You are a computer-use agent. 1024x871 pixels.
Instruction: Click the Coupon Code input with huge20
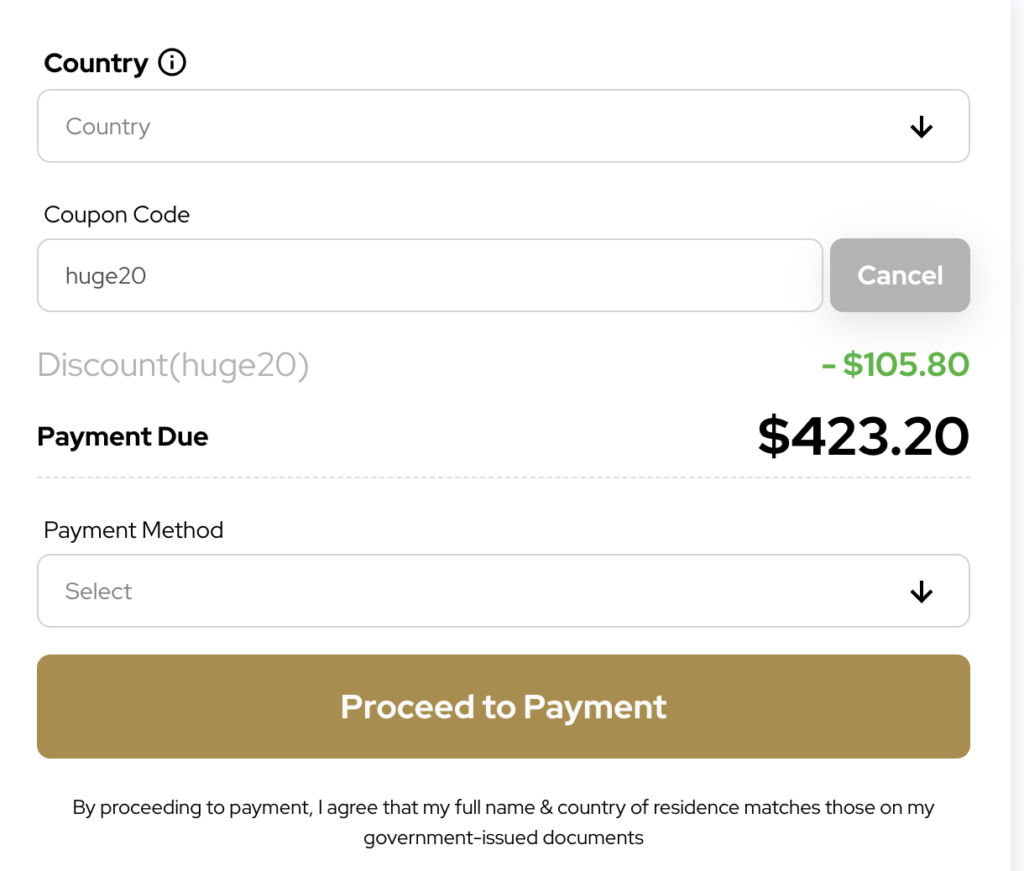coord(429,275)
